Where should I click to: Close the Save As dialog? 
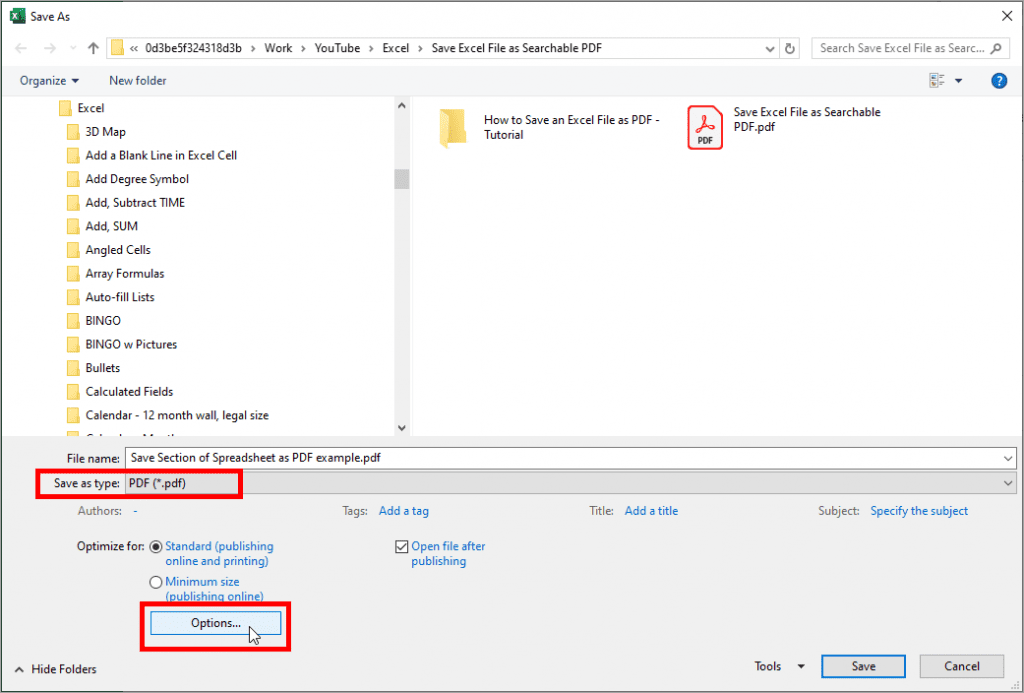click(x=1007, y=16)
